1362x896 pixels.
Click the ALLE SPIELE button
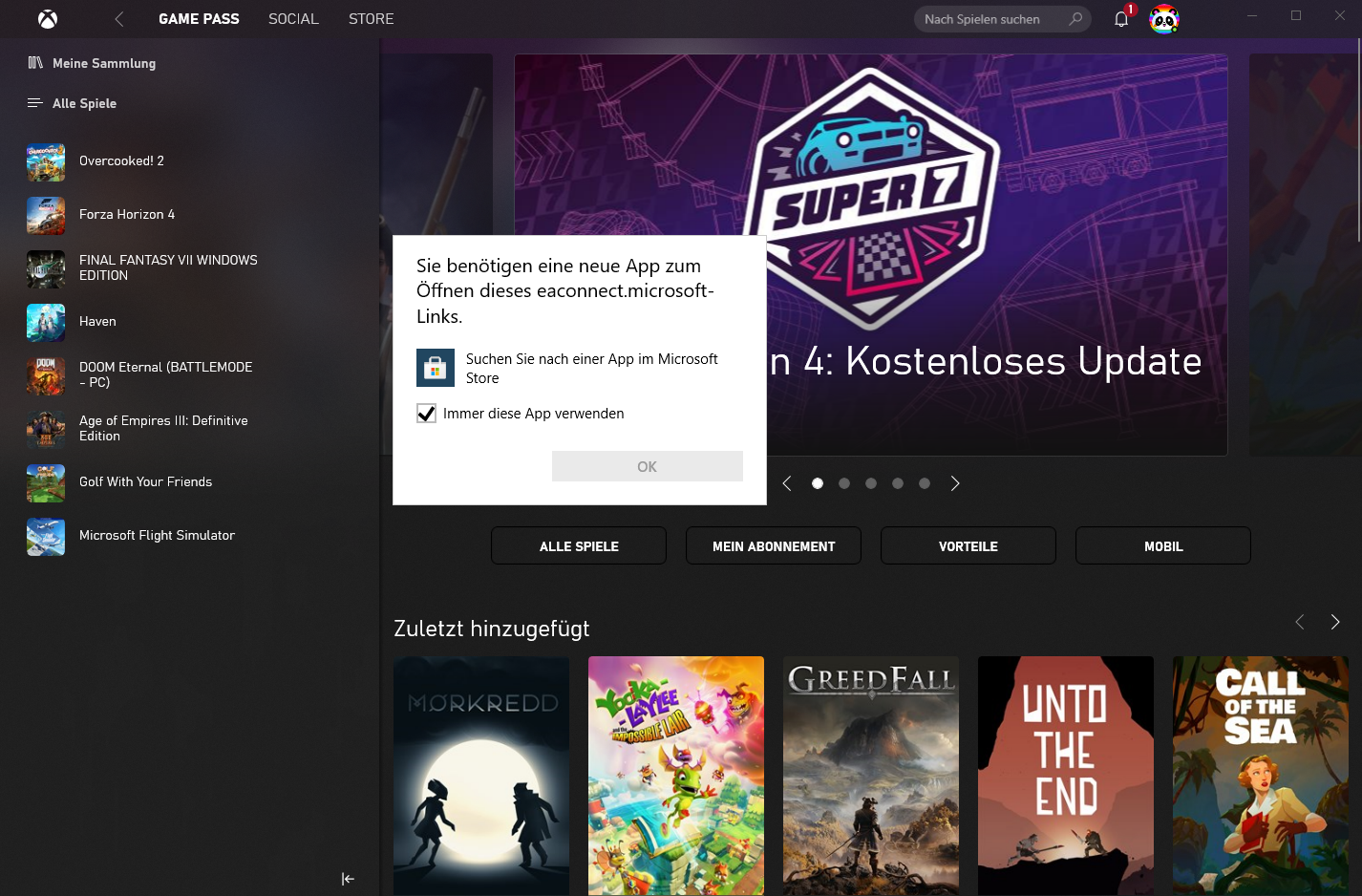tap(579, 545)
